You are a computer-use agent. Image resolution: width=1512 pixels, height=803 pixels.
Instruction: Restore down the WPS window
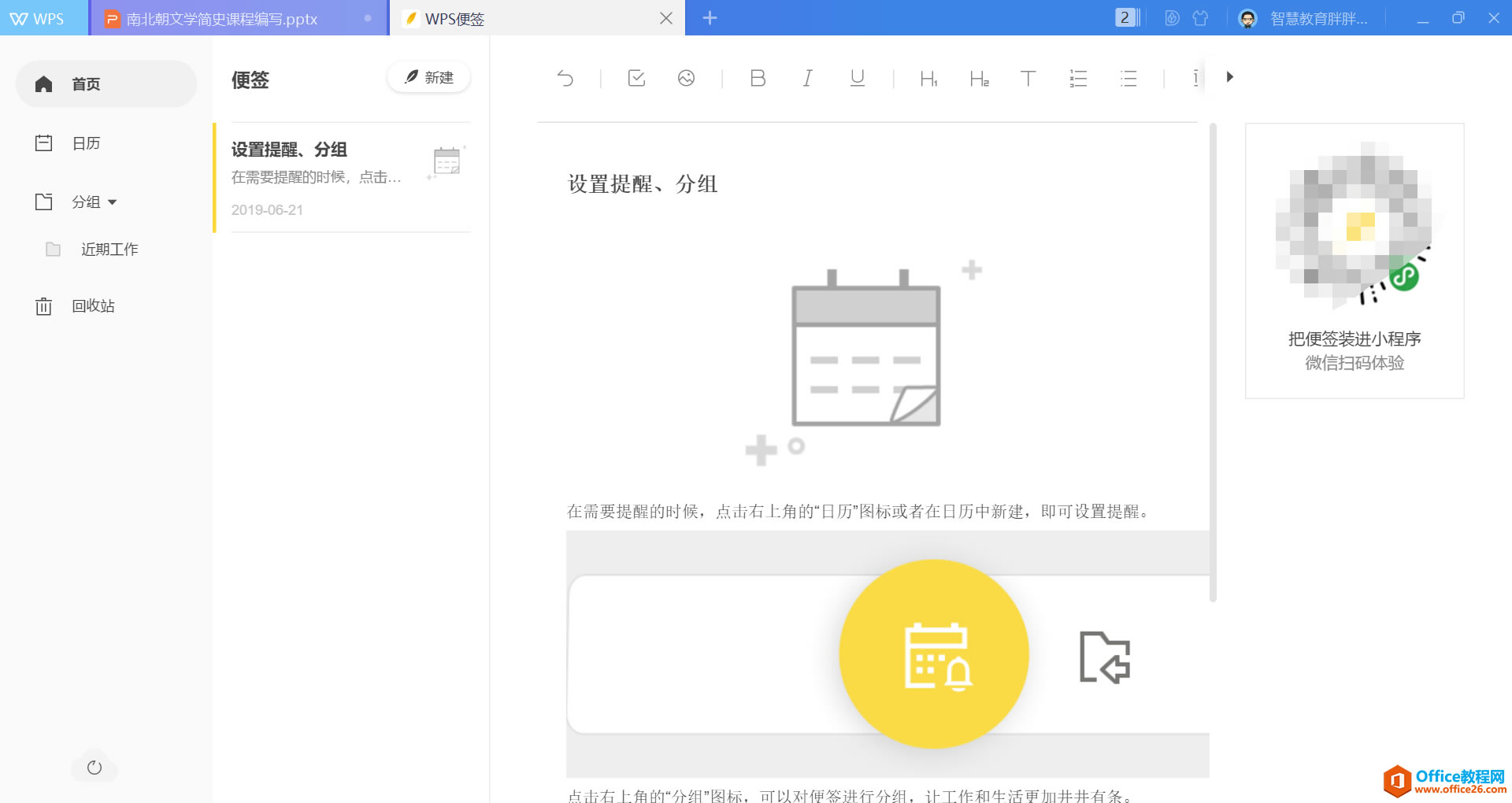(1458, 18)
